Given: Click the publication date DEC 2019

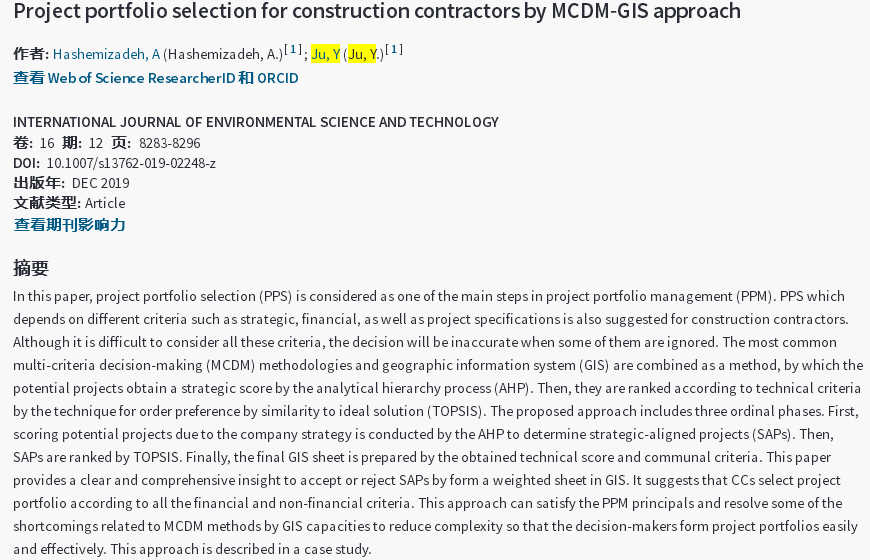Looking at the screenshot, I should tap(100, 183).
